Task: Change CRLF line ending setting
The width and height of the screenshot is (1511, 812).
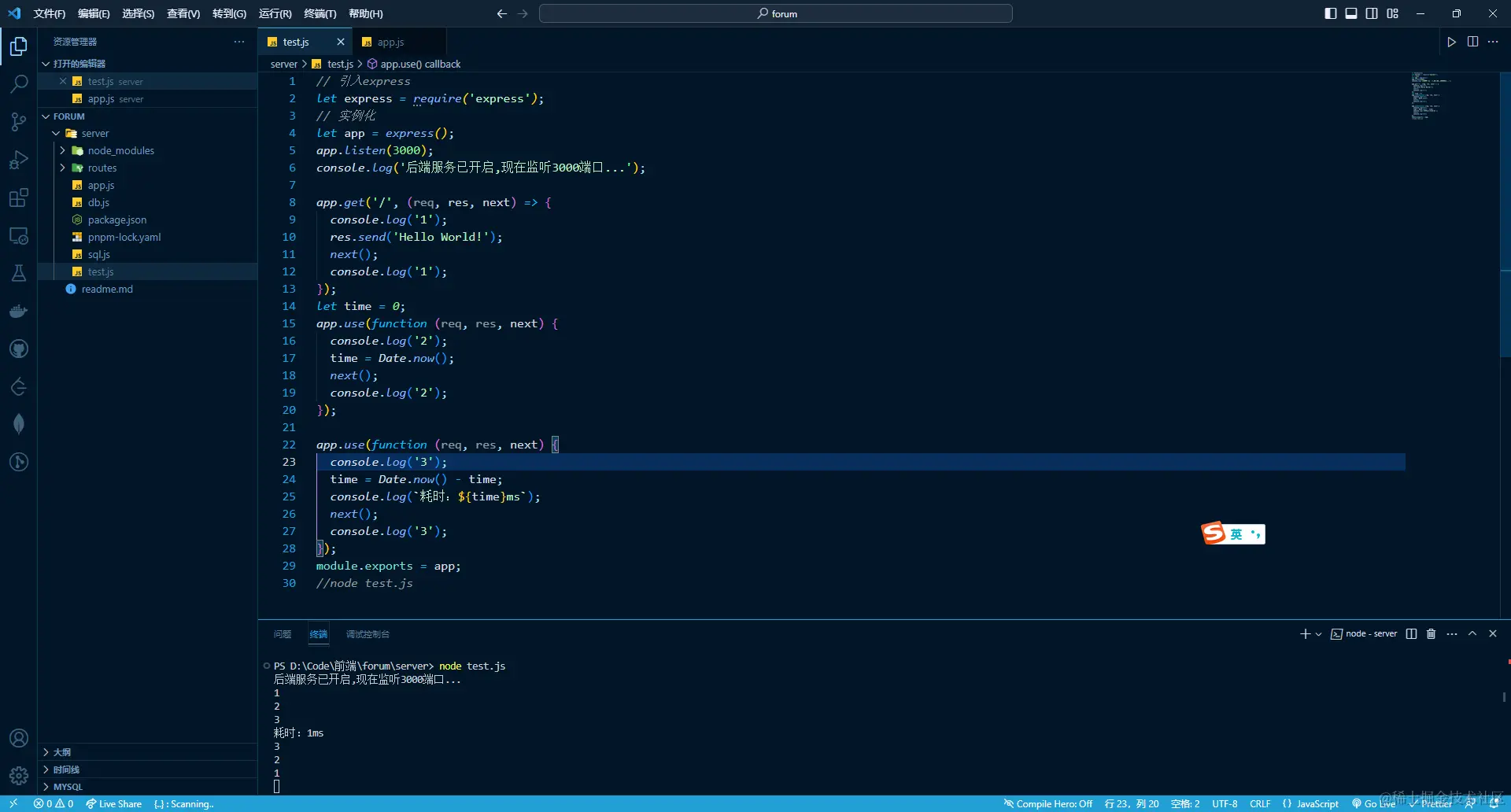Action: click(1260, 803)
